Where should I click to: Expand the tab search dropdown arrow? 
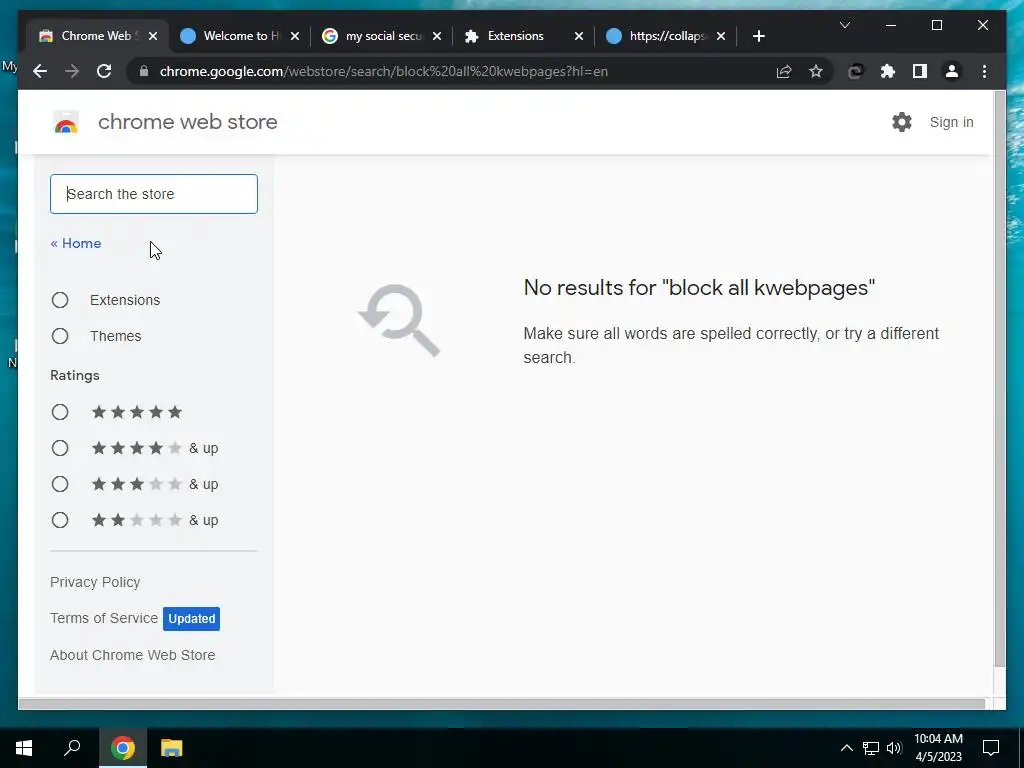844,25
